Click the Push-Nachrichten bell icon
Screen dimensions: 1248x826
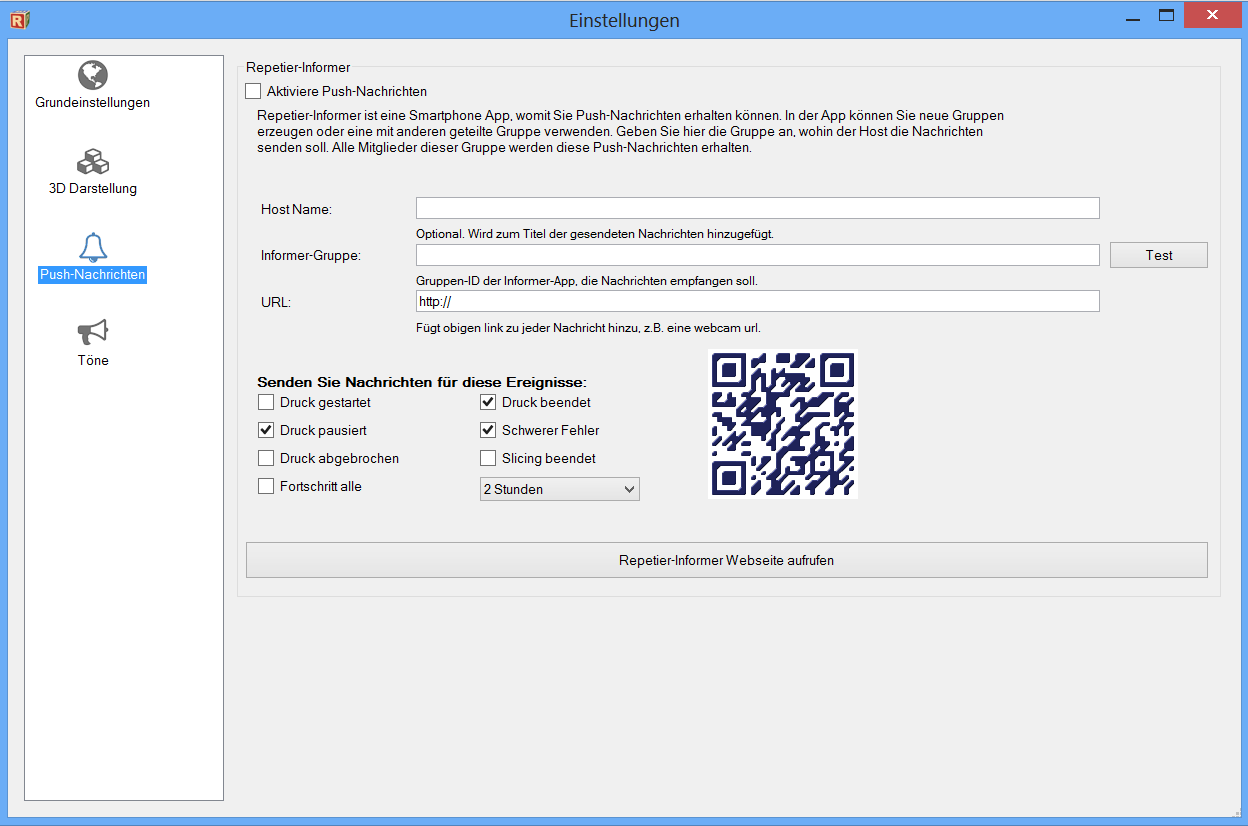click(x=93, y=247)
